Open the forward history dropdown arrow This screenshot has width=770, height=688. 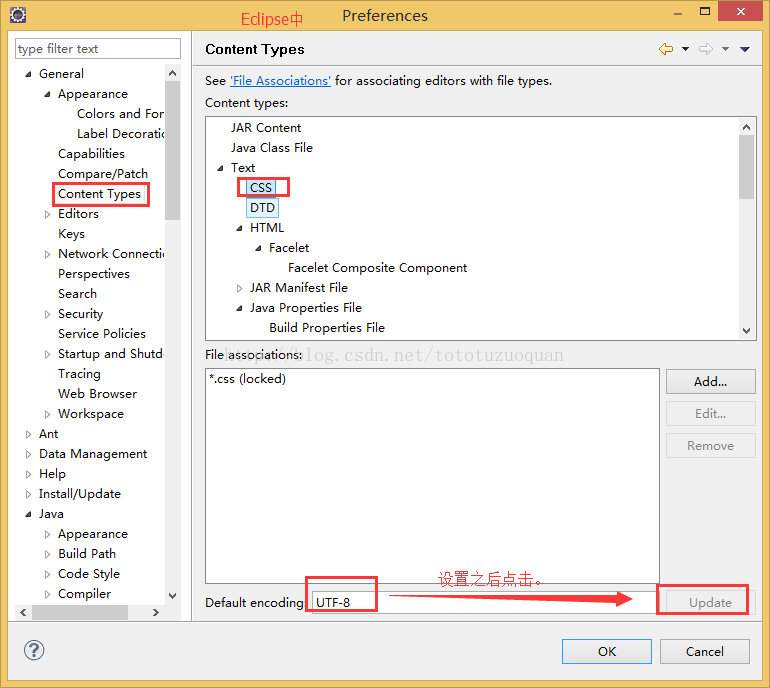tap(725, 49)
